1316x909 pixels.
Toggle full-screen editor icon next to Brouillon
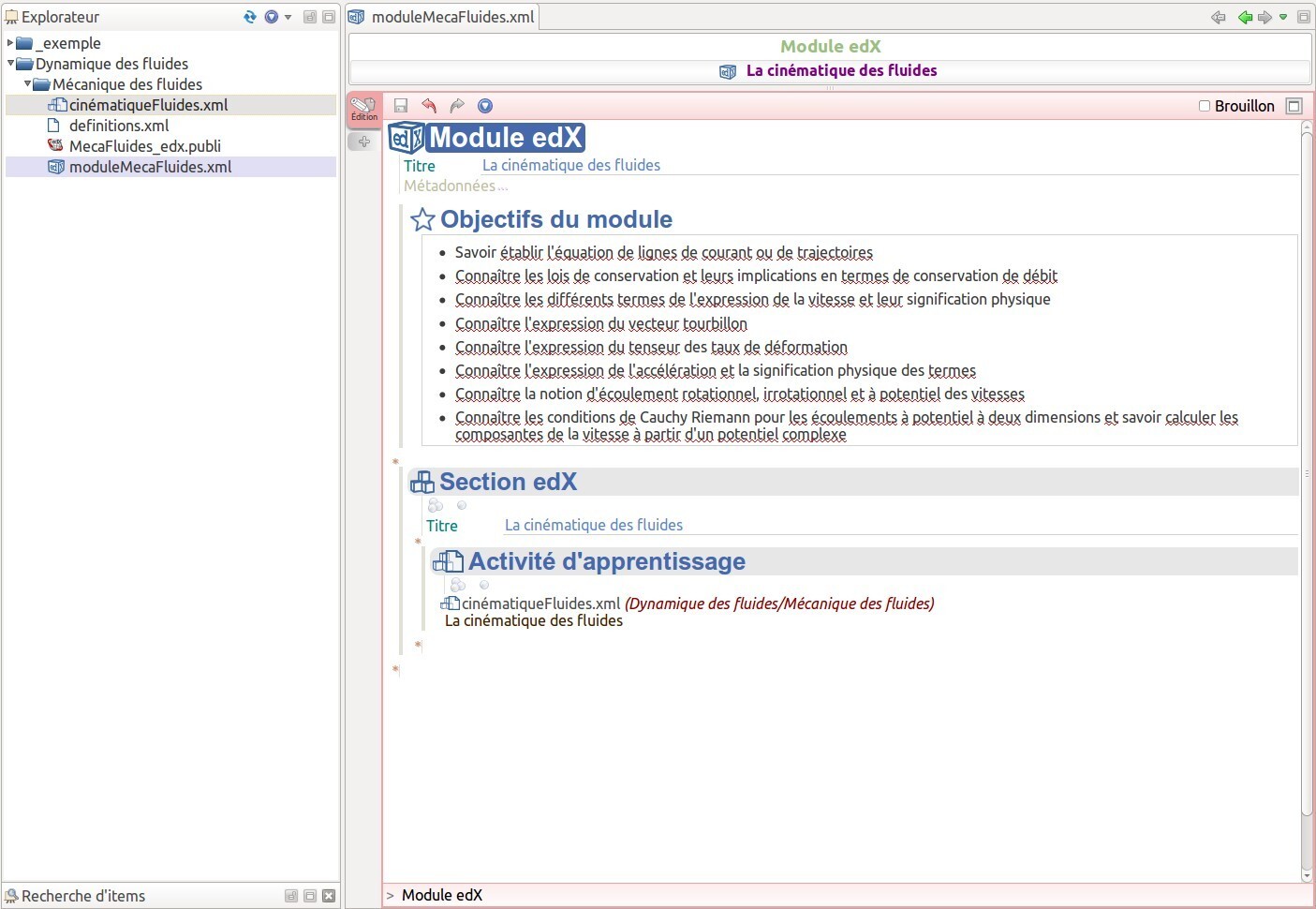[x=1294, y=106]
